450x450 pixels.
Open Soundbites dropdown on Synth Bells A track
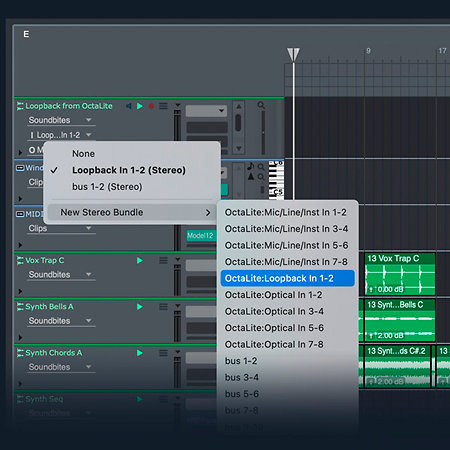click(60, 321)
